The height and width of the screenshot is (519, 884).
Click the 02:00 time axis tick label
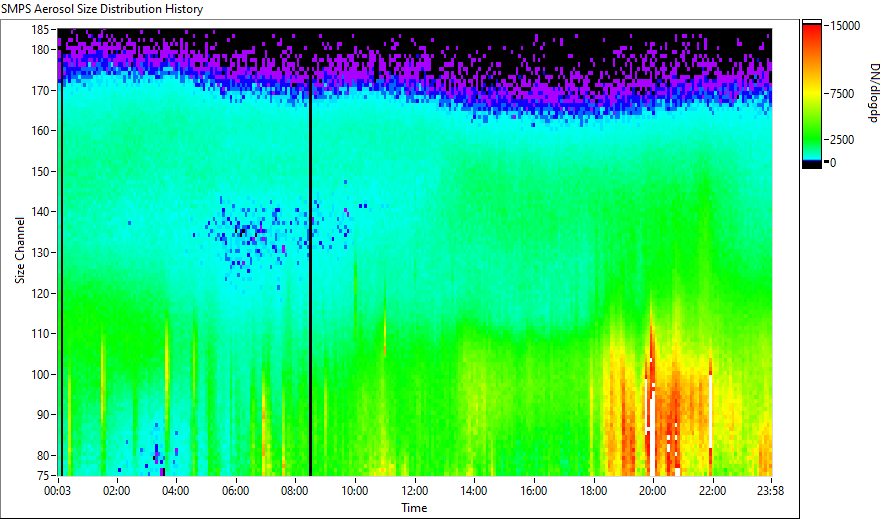point(117,491)
